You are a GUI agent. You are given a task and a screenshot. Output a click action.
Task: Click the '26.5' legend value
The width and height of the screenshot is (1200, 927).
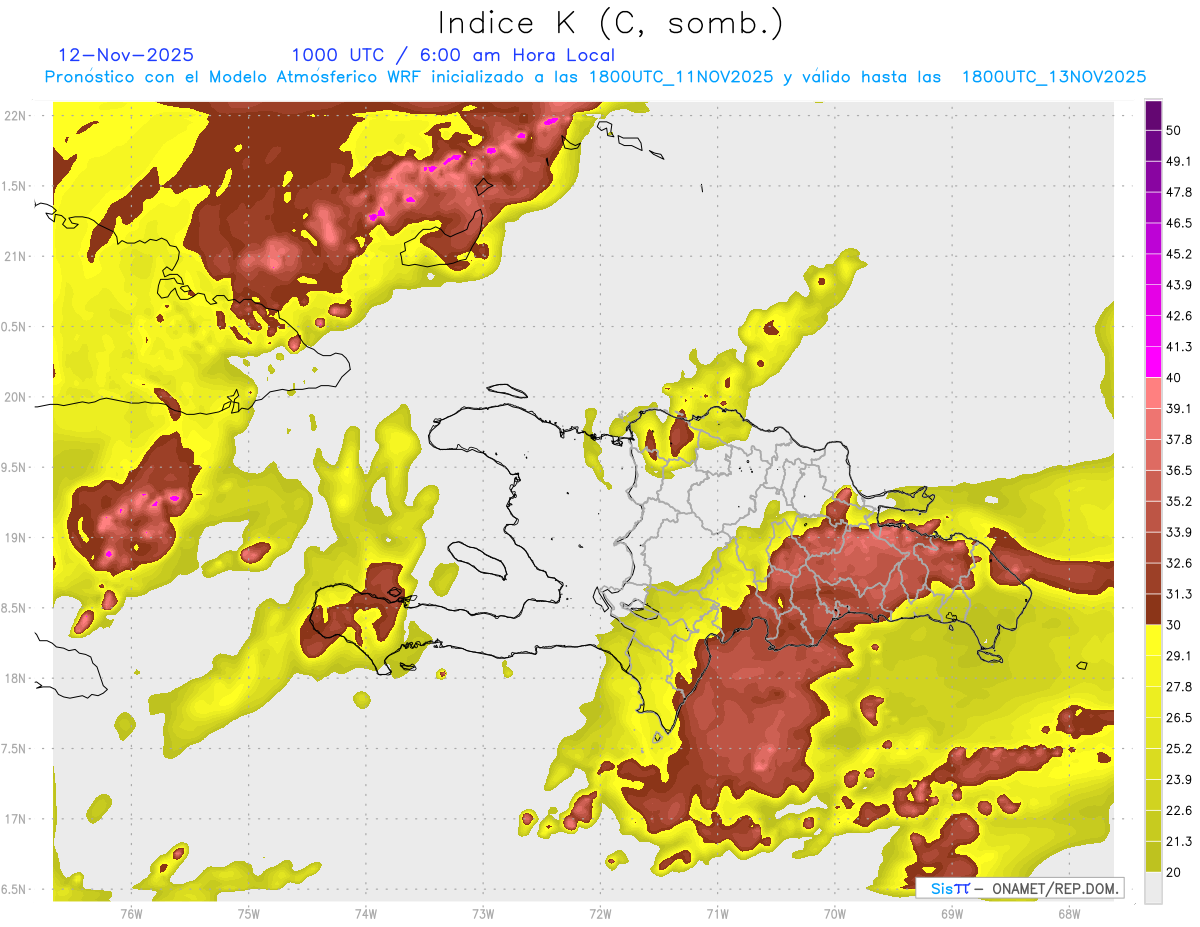1179,718
